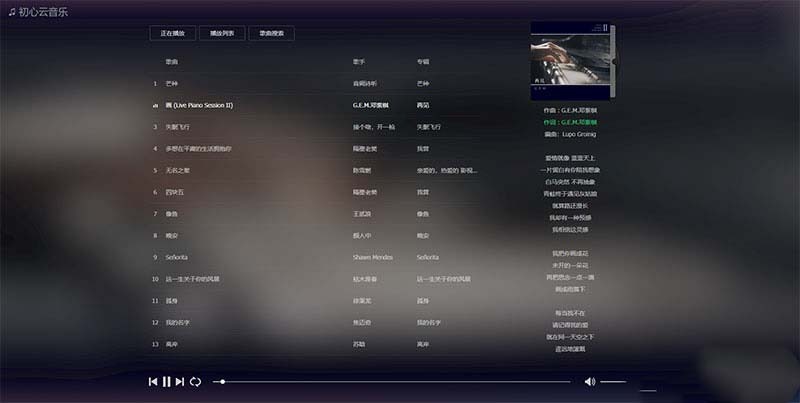
Task: Select song 3 失眠飞行
Action: pos(177,127)
